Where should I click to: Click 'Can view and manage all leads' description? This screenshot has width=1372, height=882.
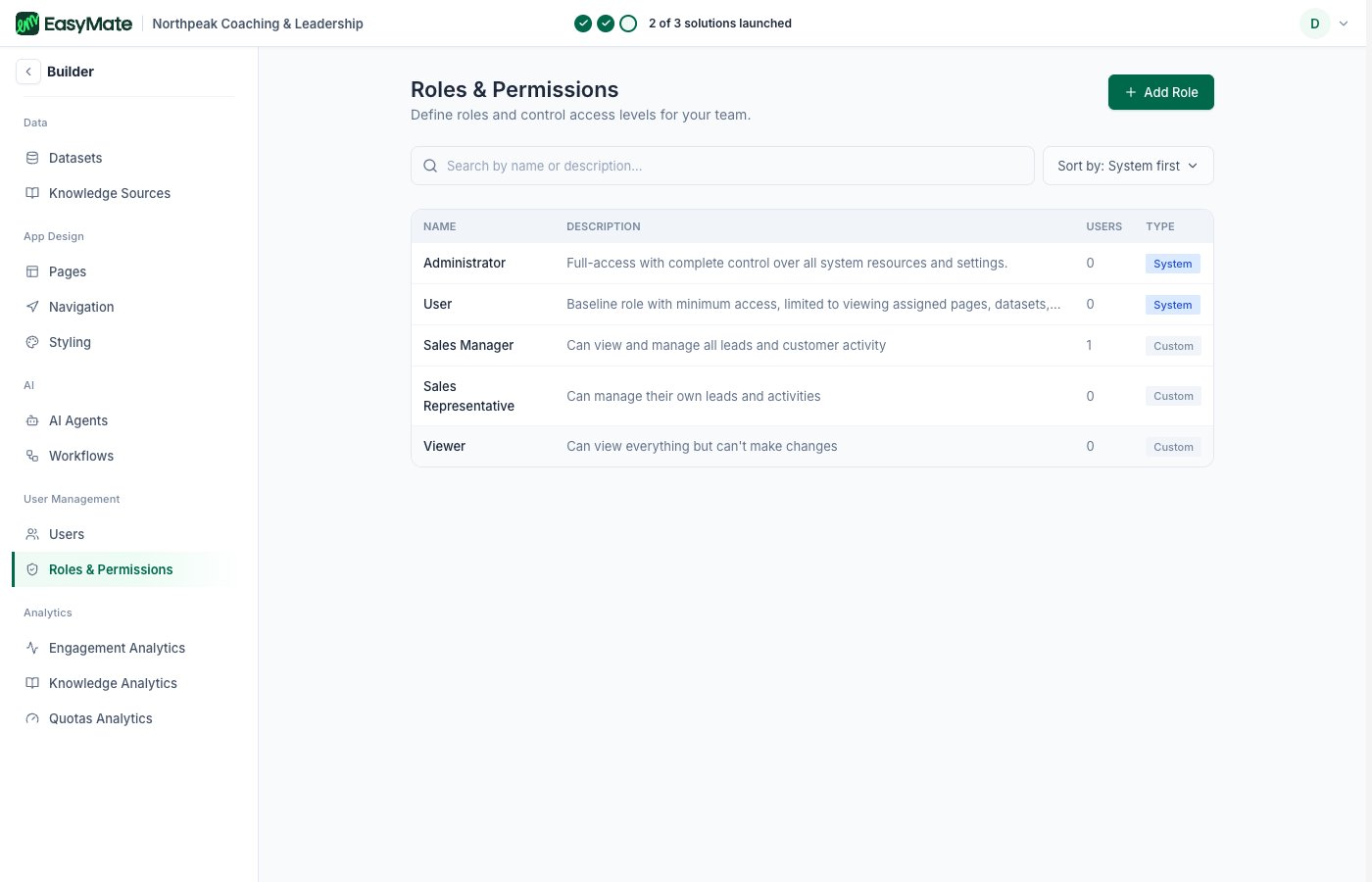pos(726,345)
